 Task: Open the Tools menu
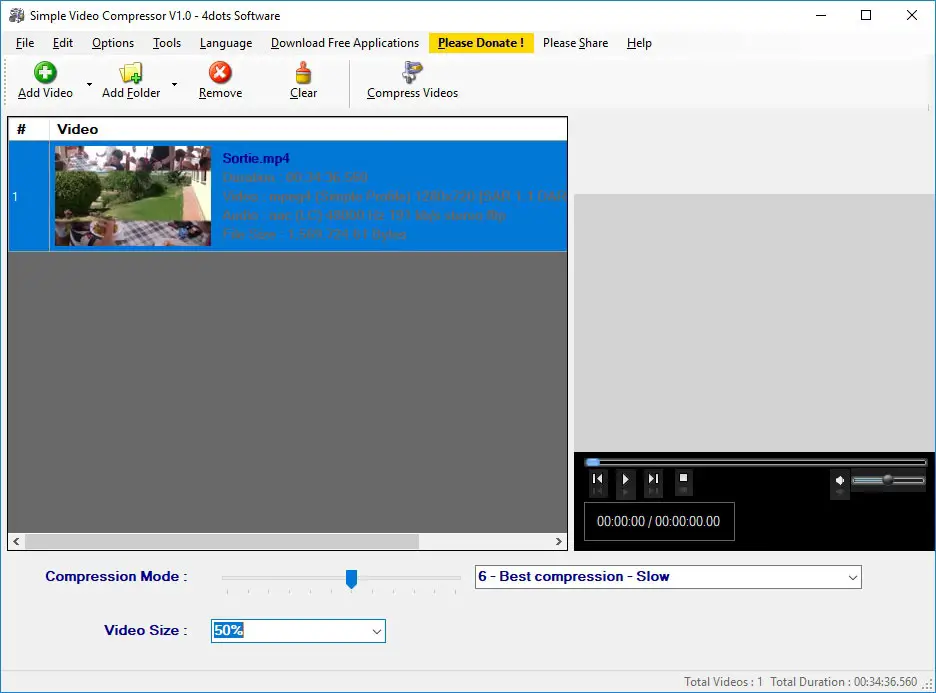[167, 43]
